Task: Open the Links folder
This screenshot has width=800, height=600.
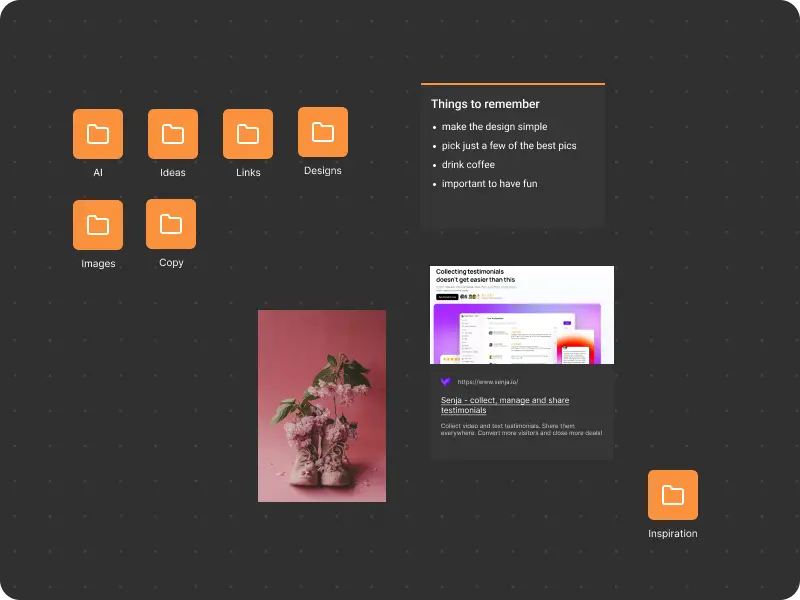Action: click(247, 133)
